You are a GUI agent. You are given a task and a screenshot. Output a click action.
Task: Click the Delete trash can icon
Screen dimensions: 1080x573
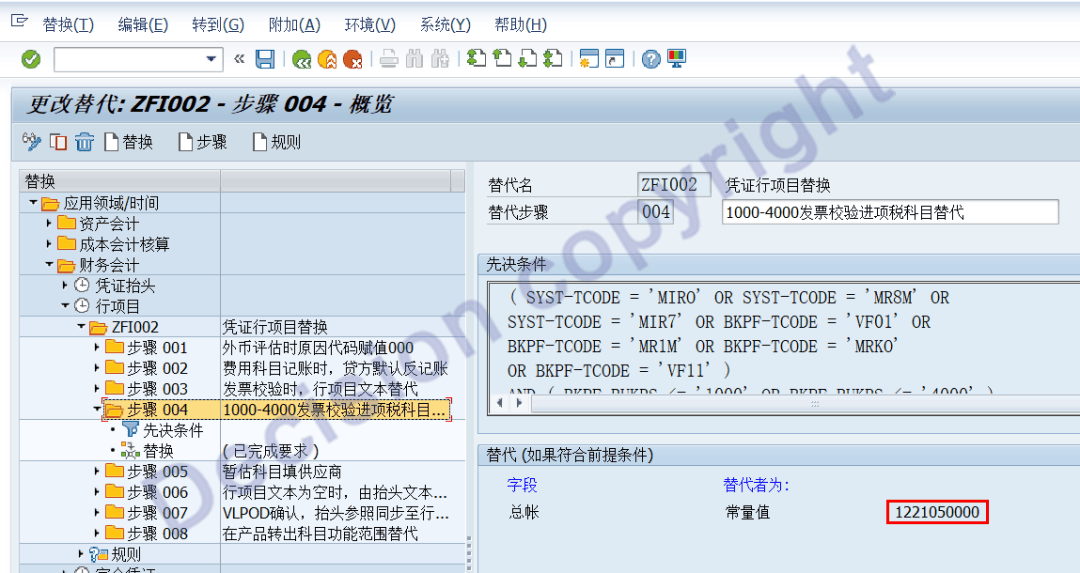point(84,142)
